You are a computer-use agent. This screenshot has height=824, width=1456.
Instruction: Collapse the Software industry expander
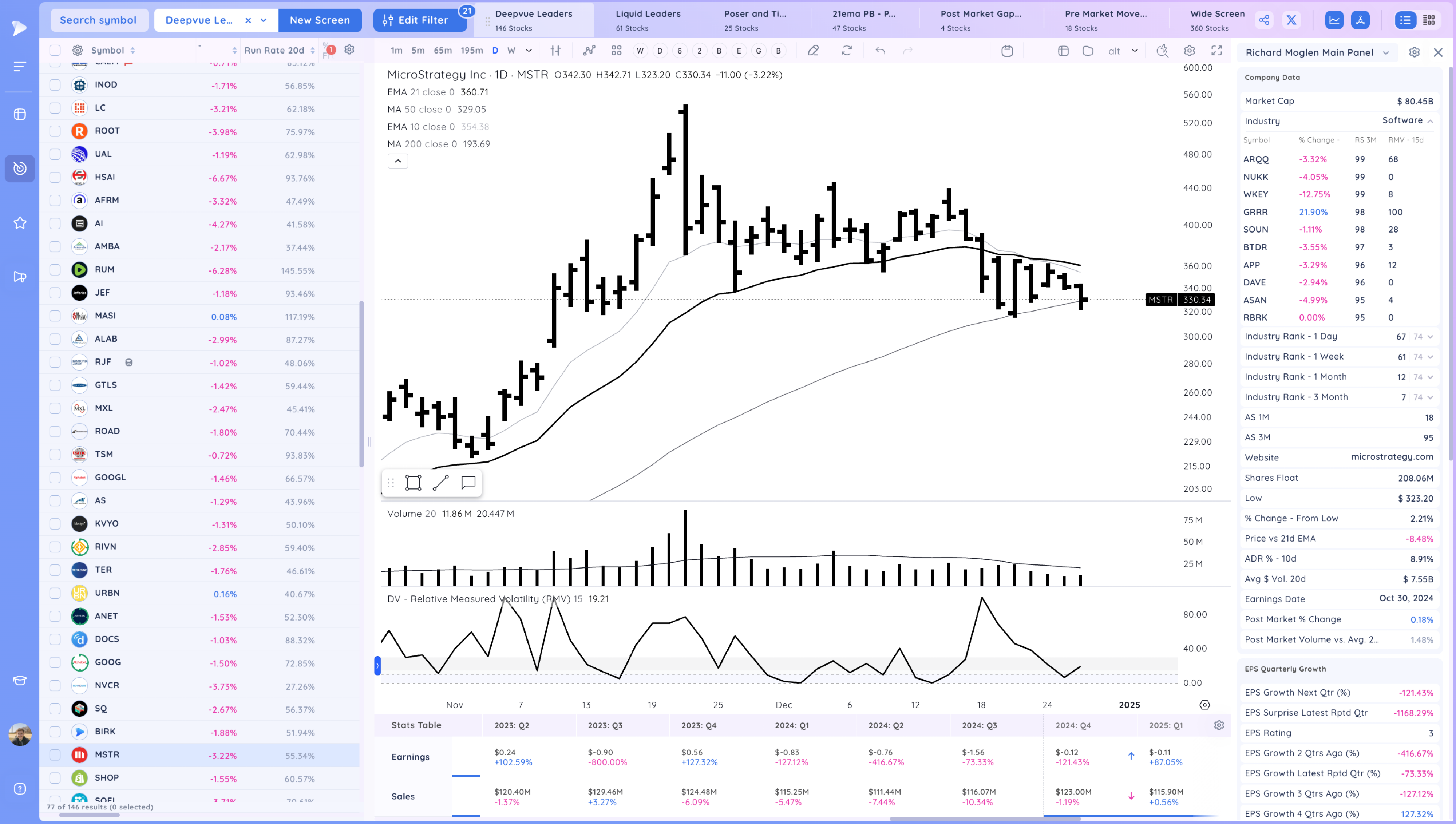pos(1430,121)
